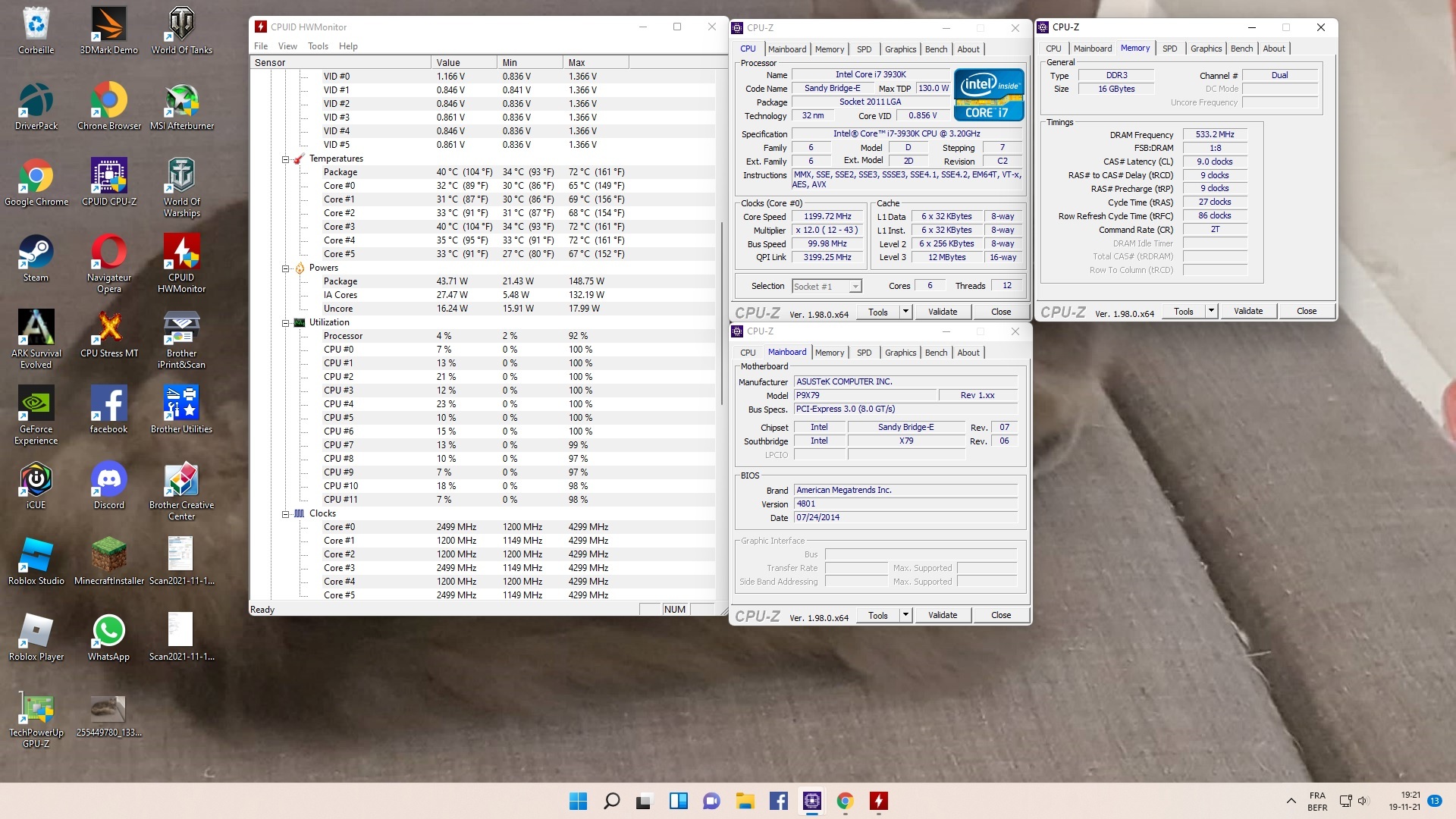Viewport: 1456px width, 819px height.
Task: Open Brother Creative Center shortcut
Action: tap(182, 491)
